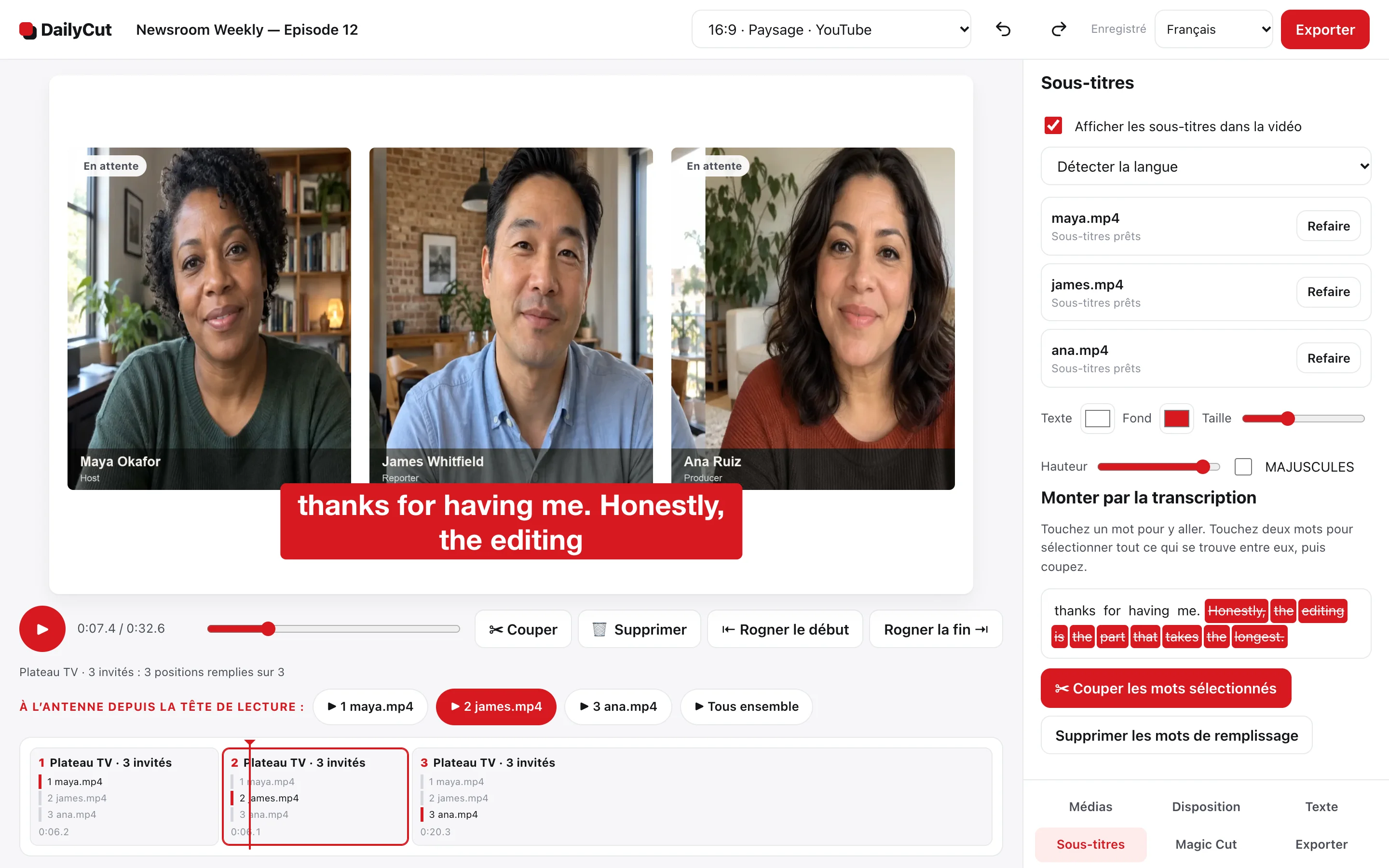Trim start with Rogner le début

tap(785, 629)
